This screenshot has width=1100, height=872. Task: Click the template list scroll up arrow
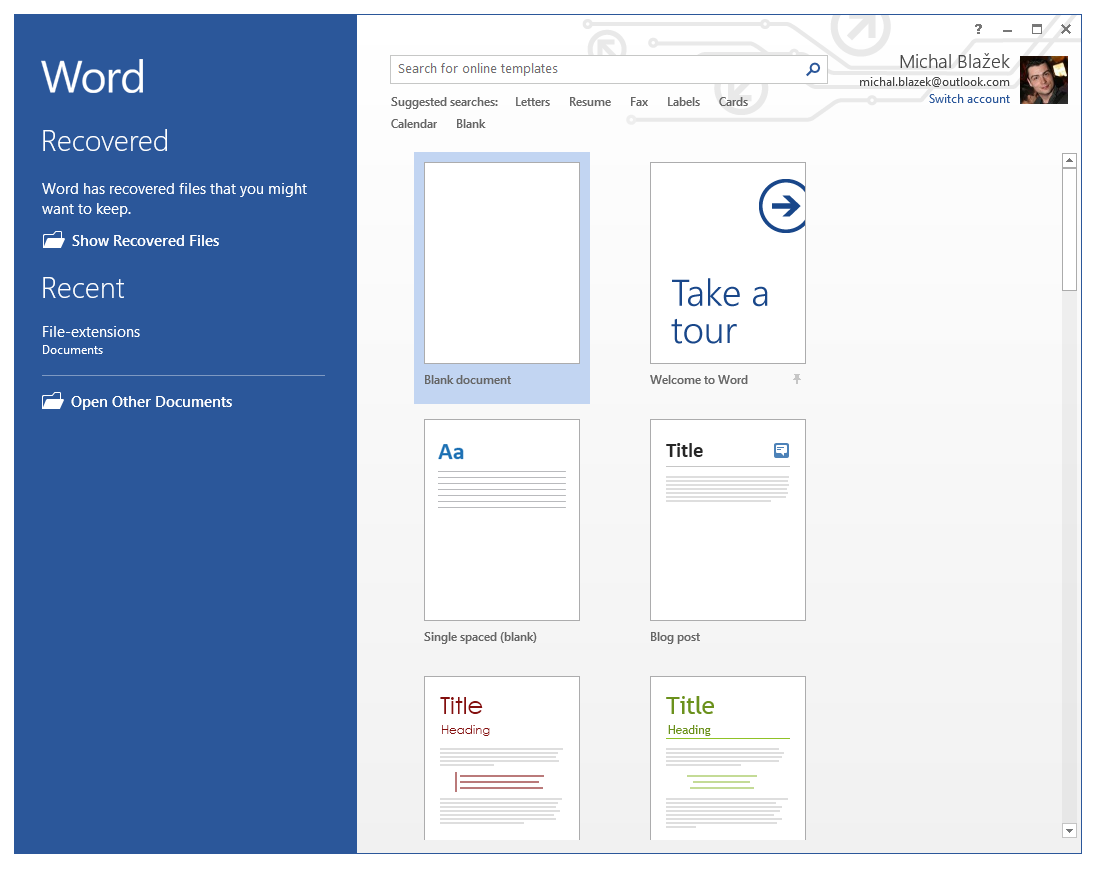point(1069,160)
